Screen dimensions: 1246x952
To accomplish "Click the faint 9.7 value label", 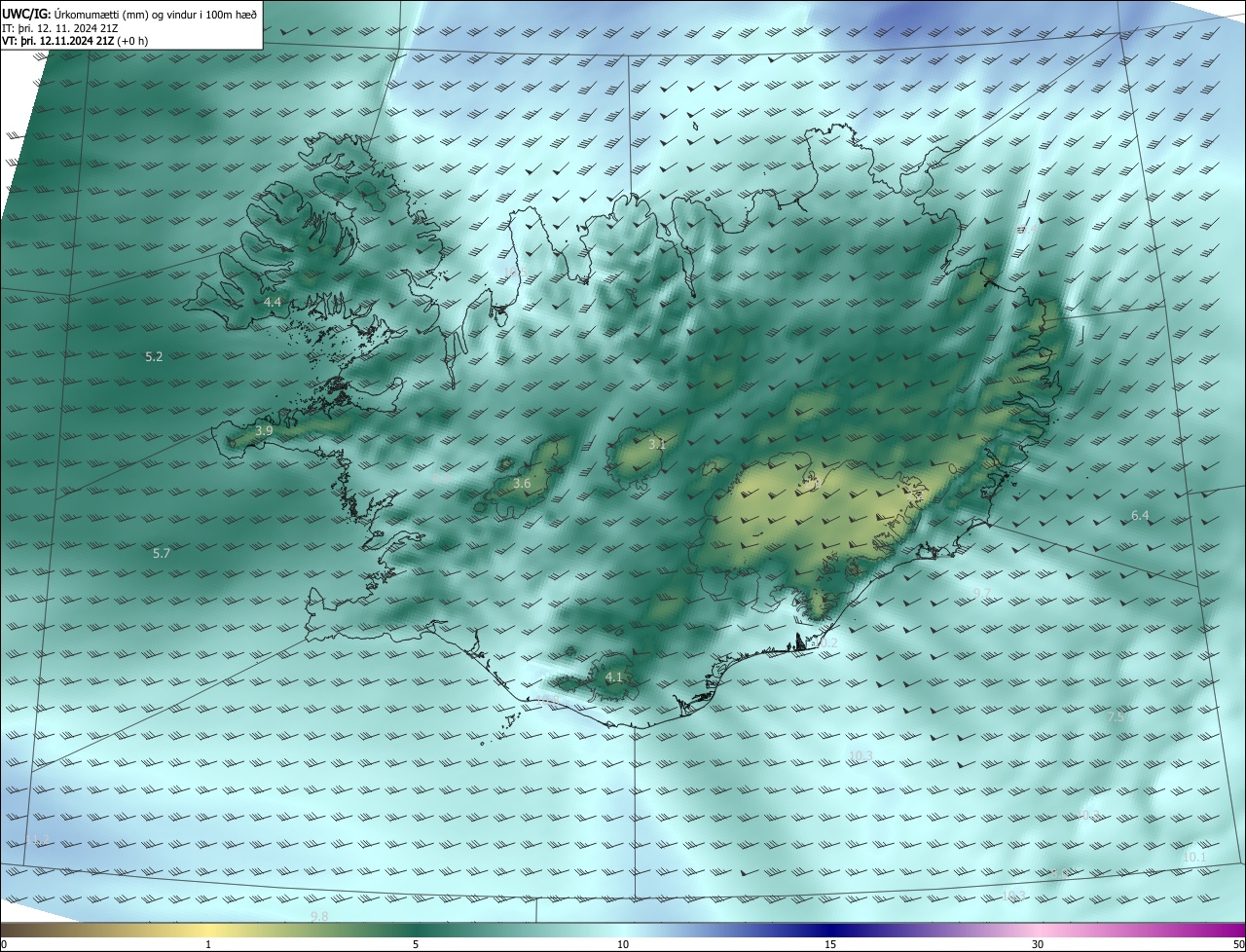I will point(982,593).
